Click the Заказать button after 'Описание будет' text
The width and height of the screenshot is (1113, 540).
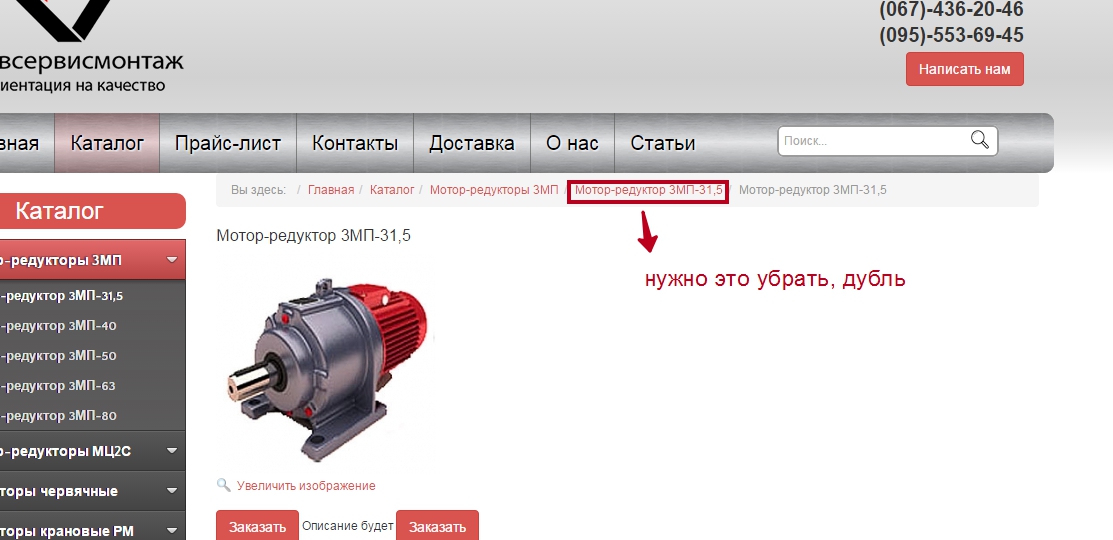click(x=437, y=526)
